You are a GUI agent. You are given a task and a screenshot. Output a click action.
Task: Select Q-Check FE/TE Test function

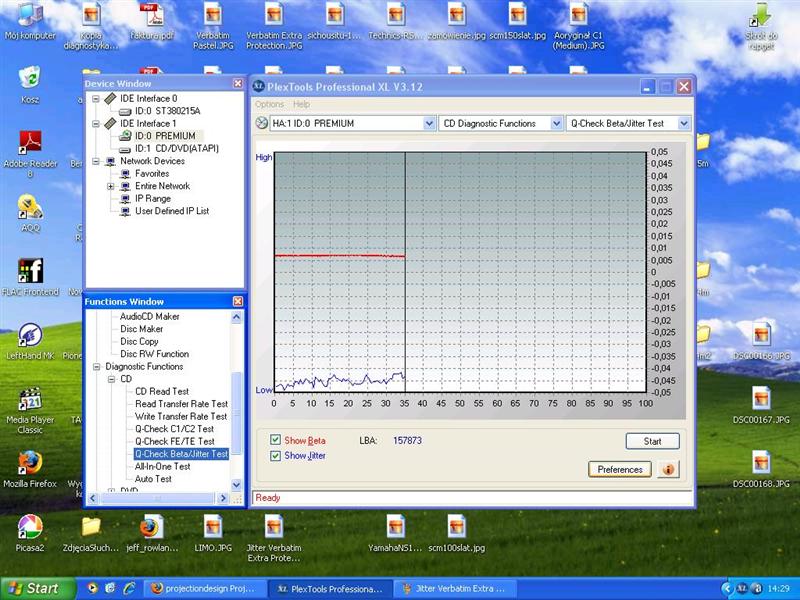(174, 441)
